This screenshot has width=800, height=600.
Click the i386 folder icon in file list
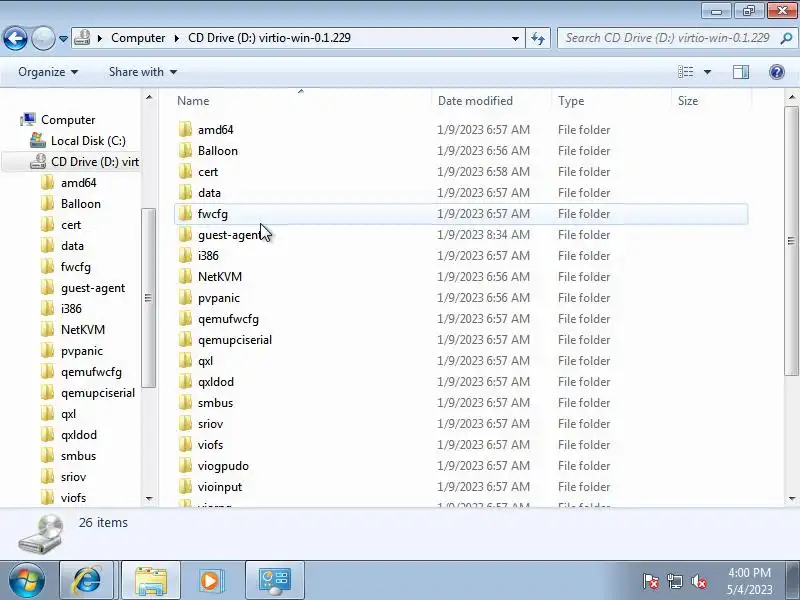point(186,256)
